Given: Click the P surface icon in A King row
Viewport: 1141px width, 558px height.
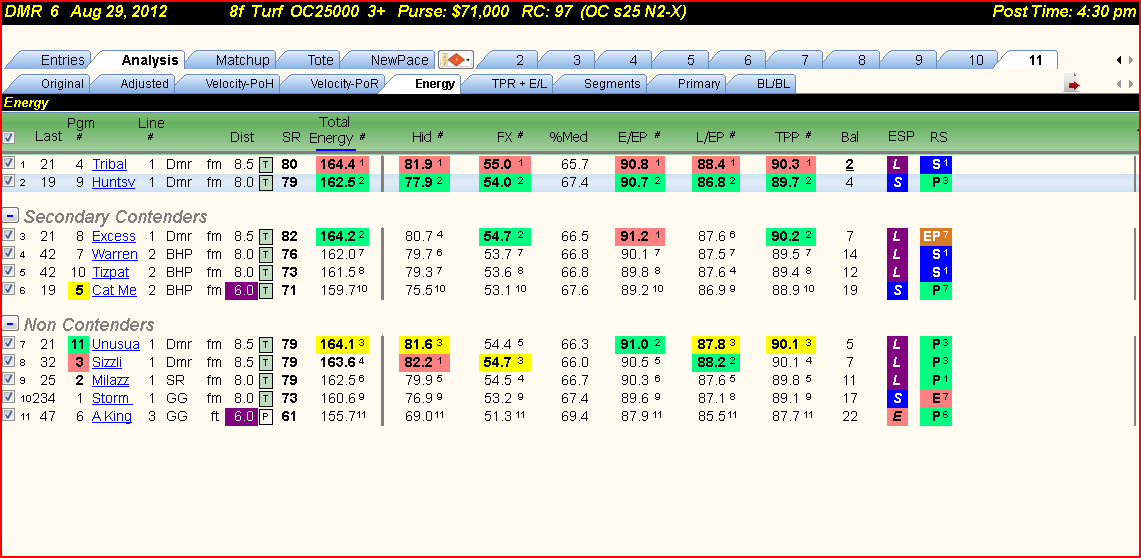Looking at the screenshot, I should (266, 417).
